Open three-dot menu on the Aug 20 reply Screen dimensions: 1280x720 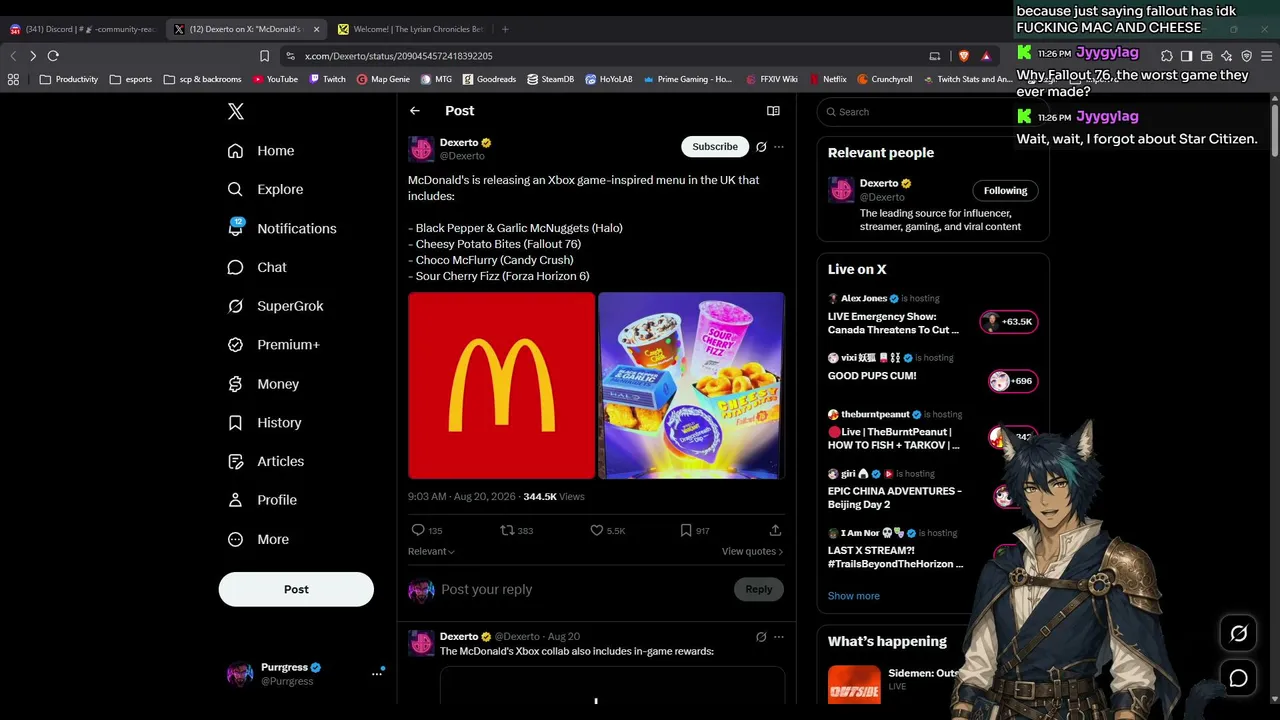(779, 637)
